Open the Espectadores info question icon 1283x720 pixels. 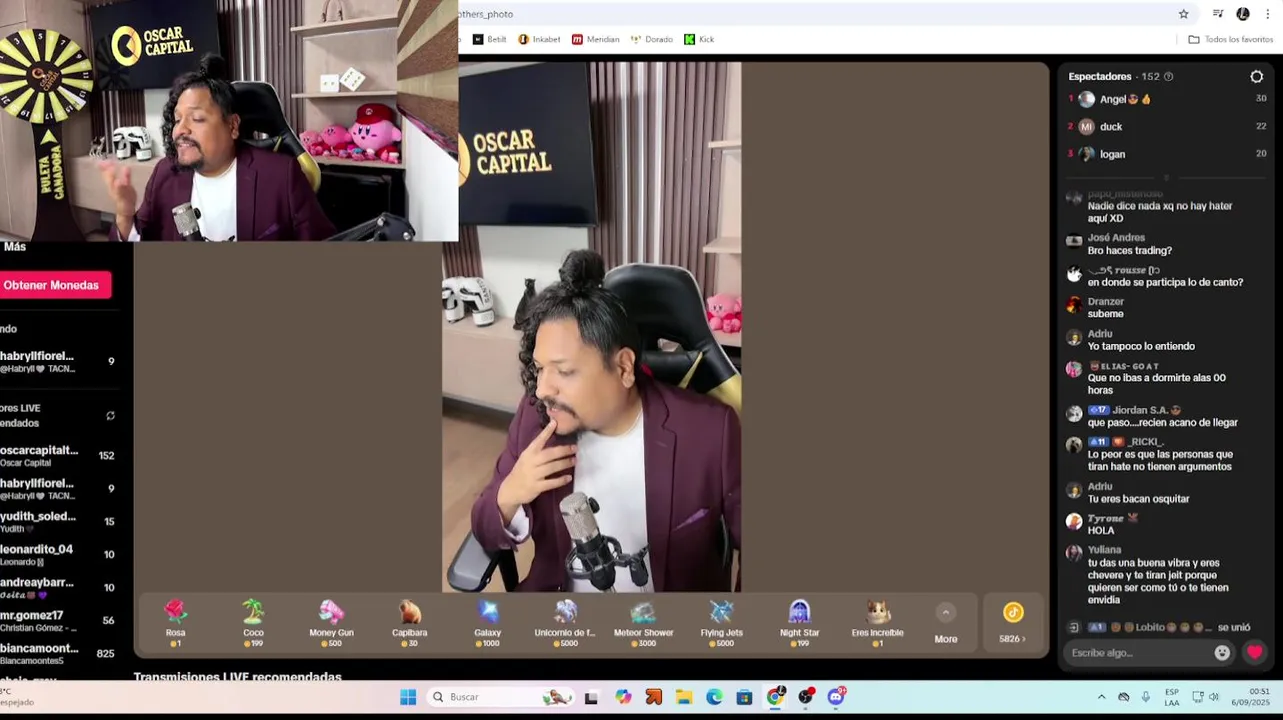(1169, 77)
